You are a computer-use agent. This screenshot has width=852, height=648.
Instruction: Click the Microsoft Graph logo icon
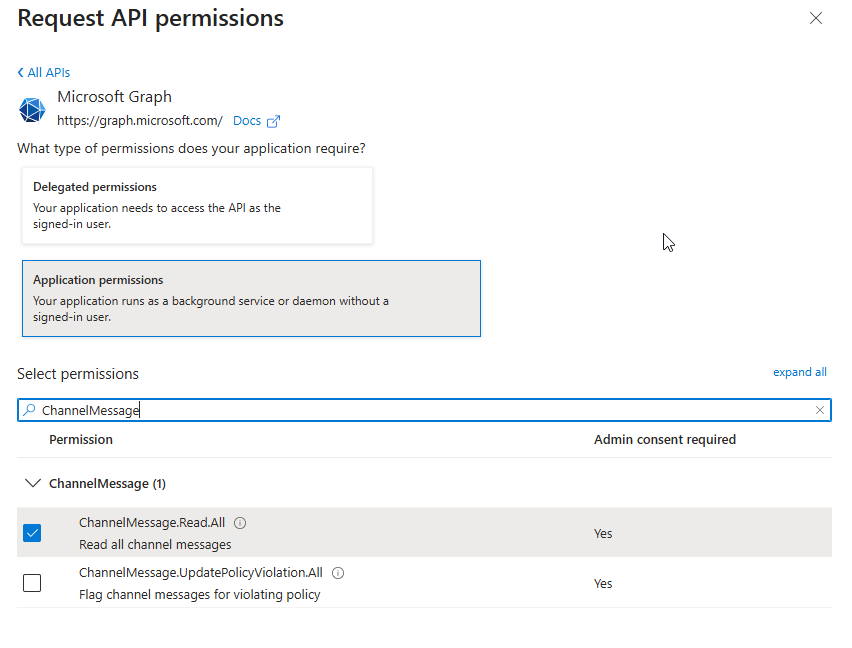pyautogui.click(x=33, y=110)
